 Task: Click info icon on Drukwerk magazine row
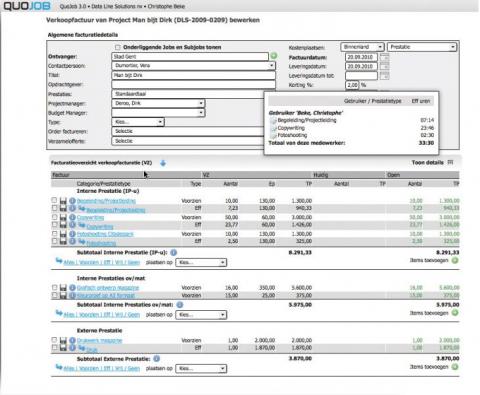click(x=72, y=340)
